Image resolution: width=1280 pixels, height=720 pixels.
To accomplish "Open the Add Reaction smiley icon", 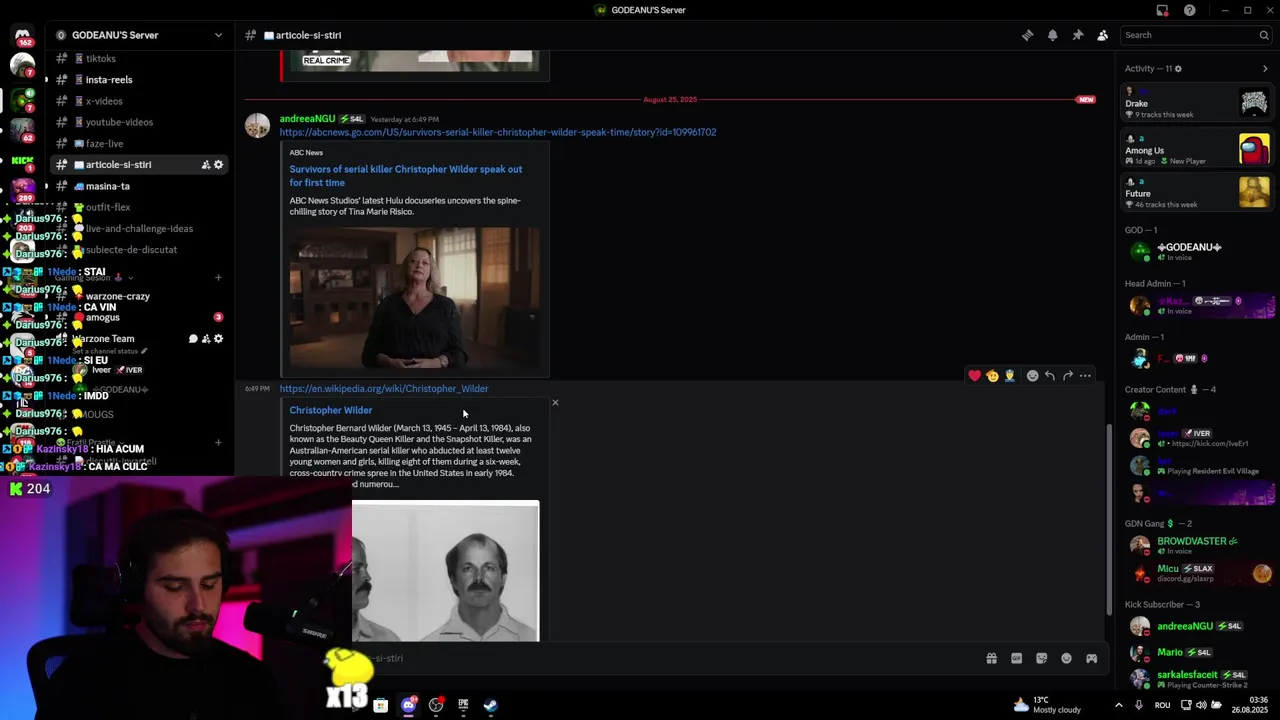I will 1033,376.
